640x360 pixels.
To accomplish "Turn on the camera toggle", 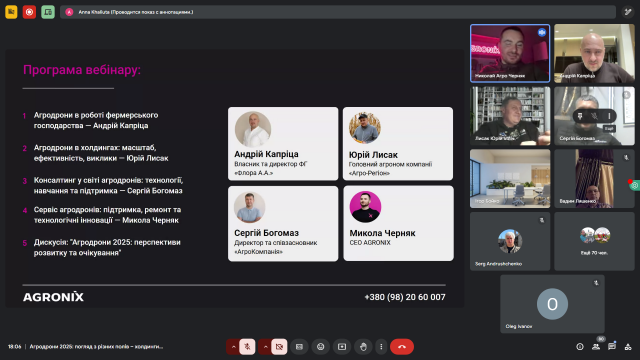I will coord(279,347).
